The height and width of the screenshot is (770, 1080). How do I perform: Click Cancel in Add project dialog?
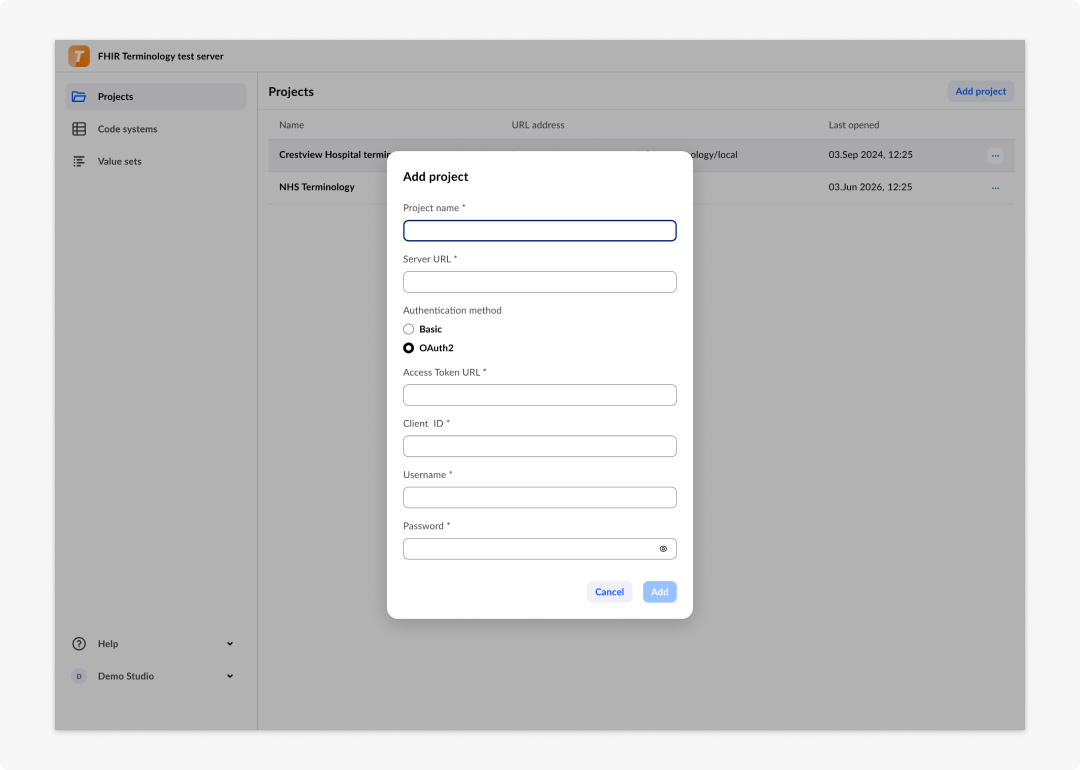[610, 592]
